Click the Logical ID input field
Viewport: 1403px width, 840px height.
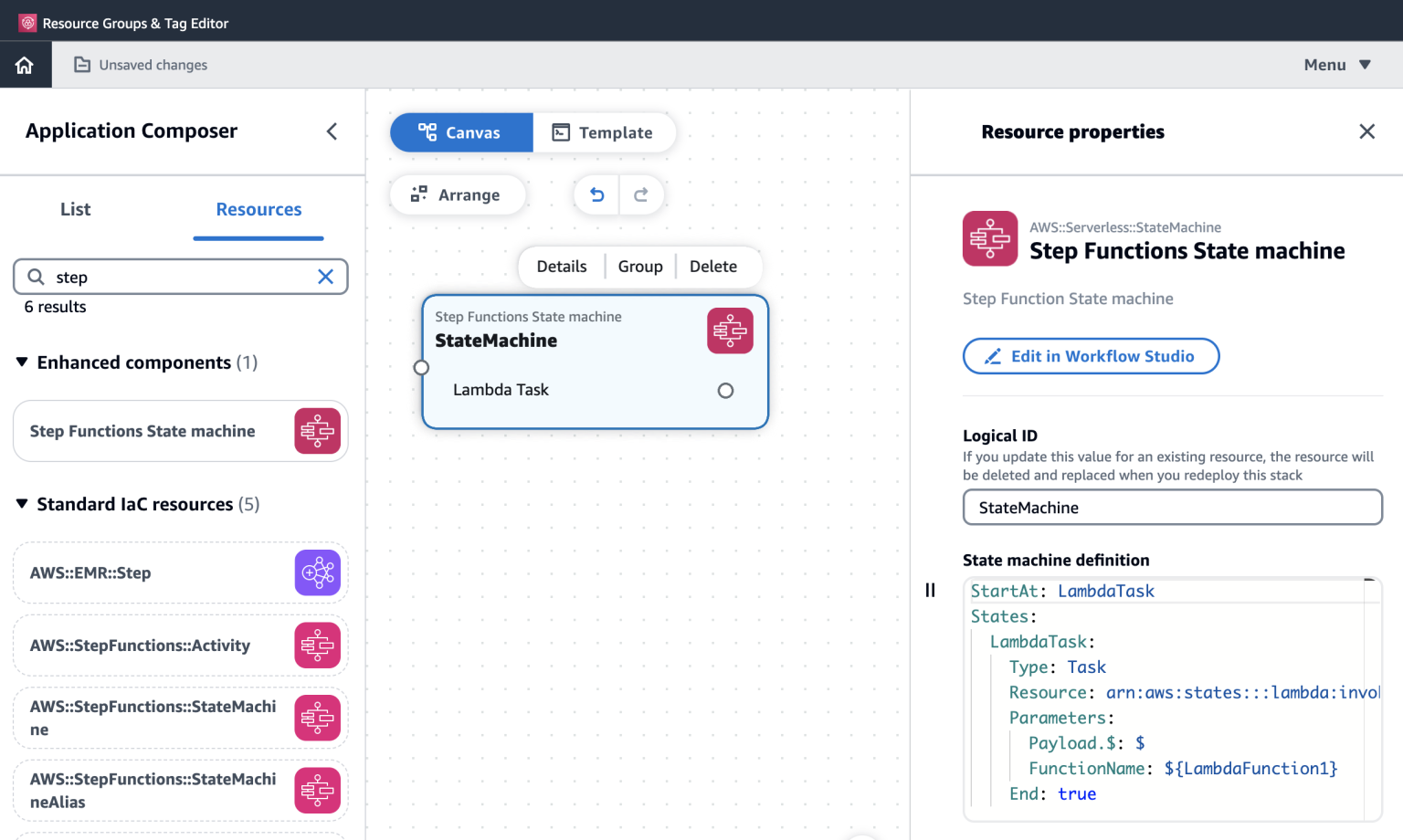coord(1172,507)
